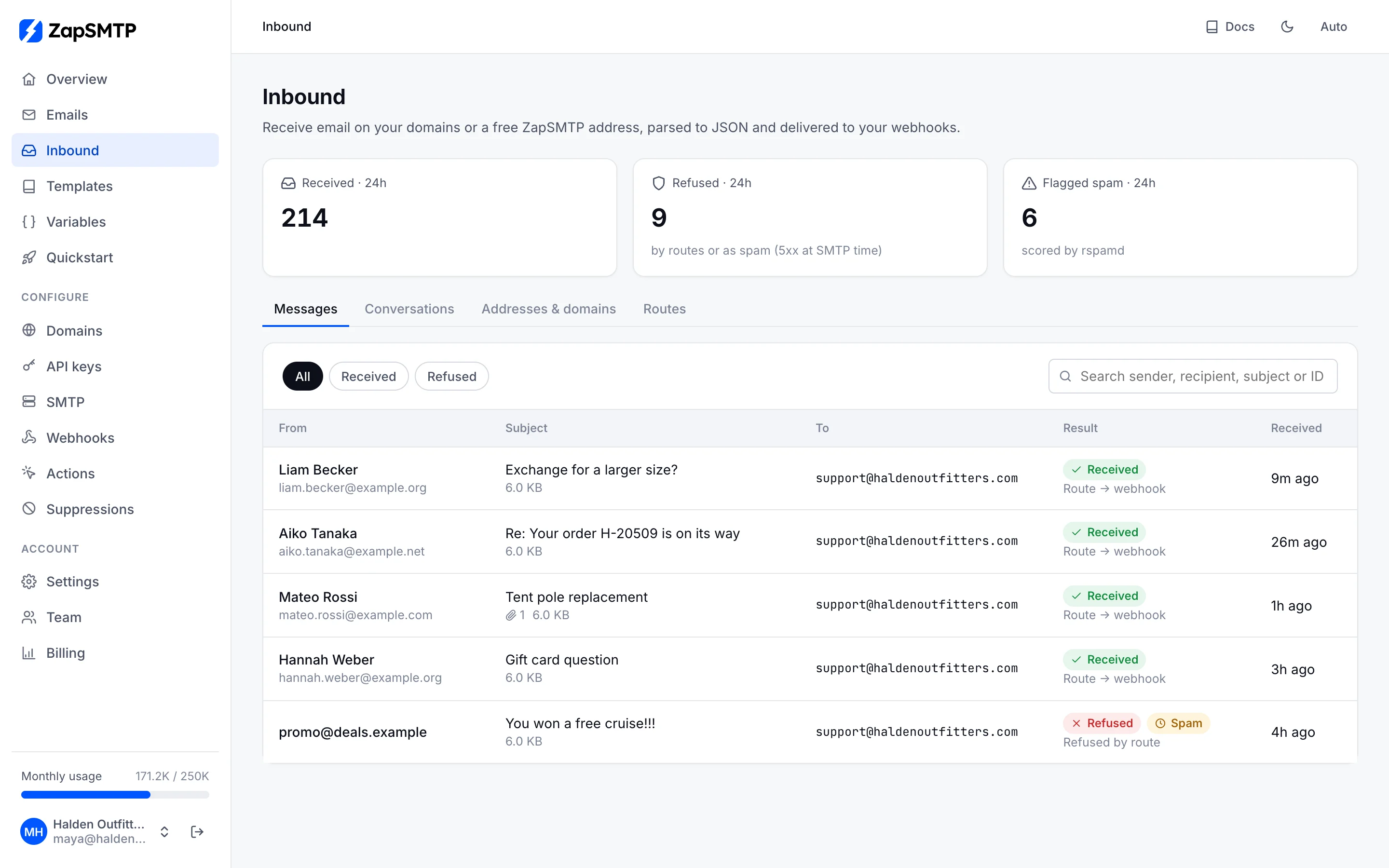The height and width of the screenshot is (868, 1389).
Task: Sort by the Received column header
Action: pos(1296,428)
